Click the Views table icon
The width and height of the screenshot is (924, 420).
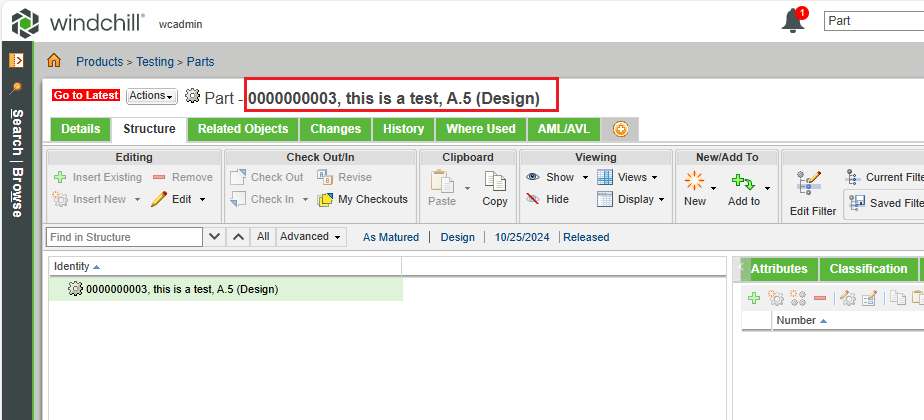(605, 177)
